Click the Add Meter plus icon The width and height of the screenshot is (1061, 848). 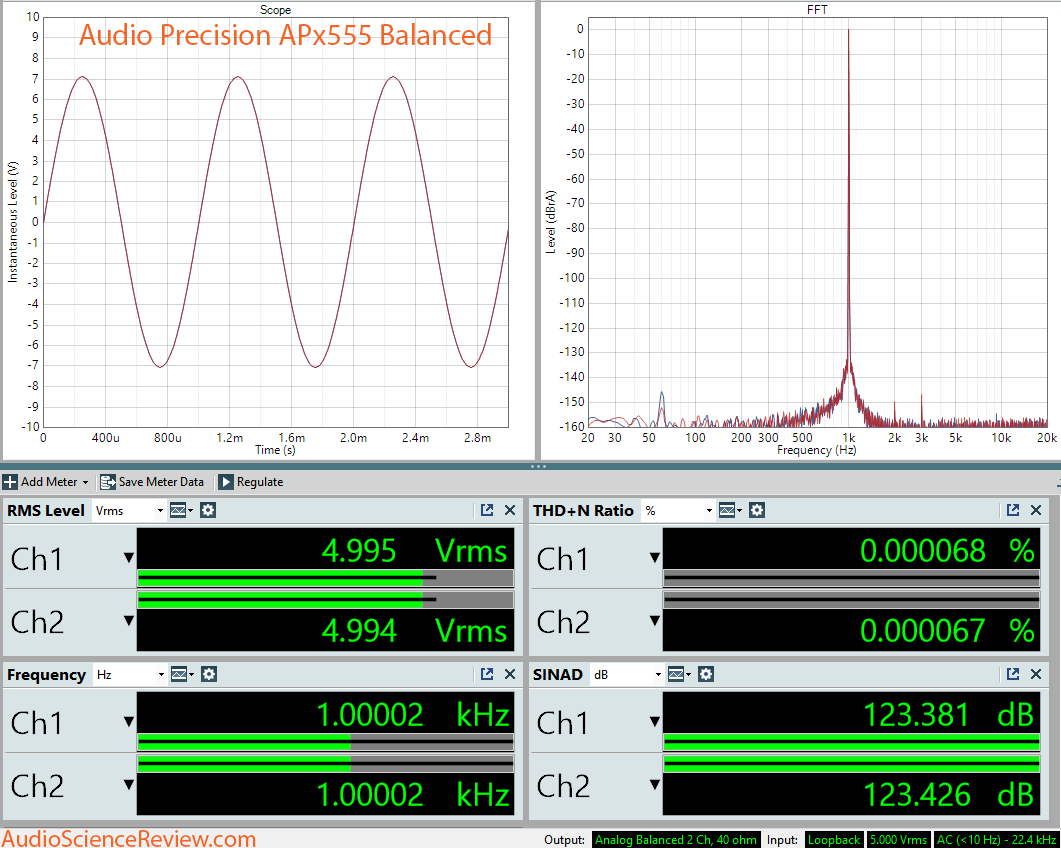10,482
